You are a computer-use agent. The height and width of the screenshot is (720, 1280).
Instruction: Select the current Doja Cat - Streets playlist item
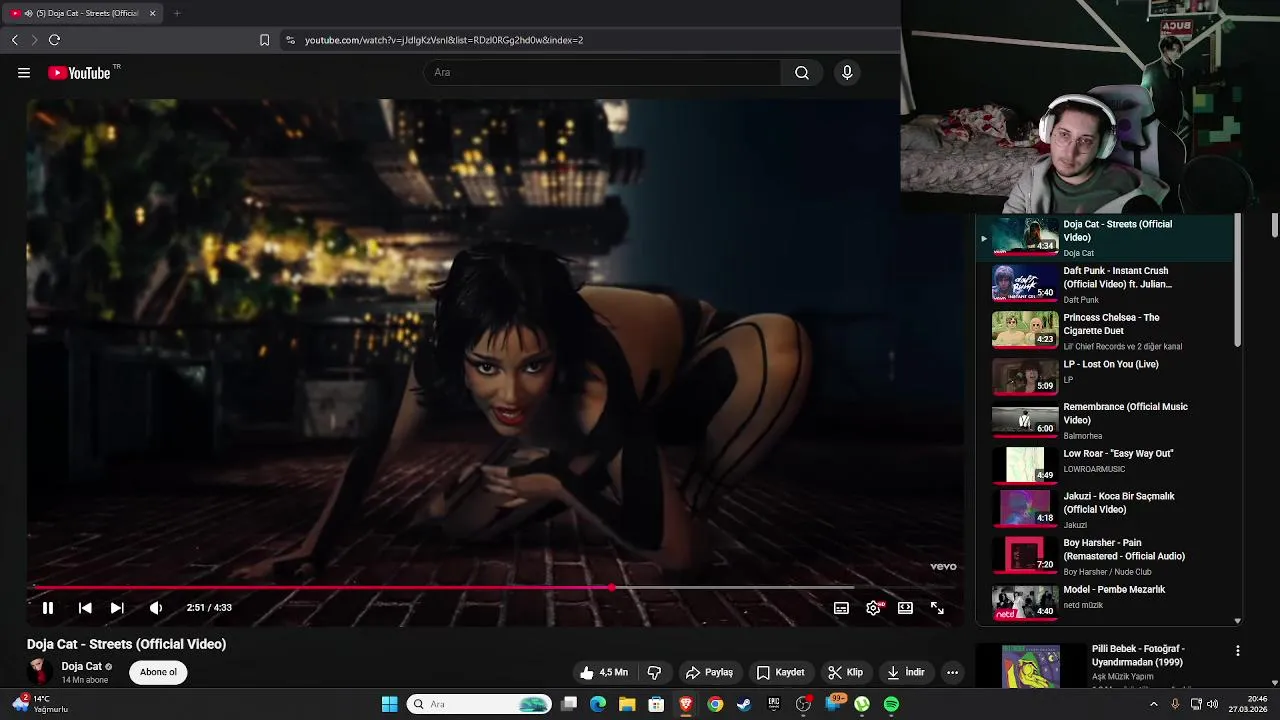tap(1105, 238)
